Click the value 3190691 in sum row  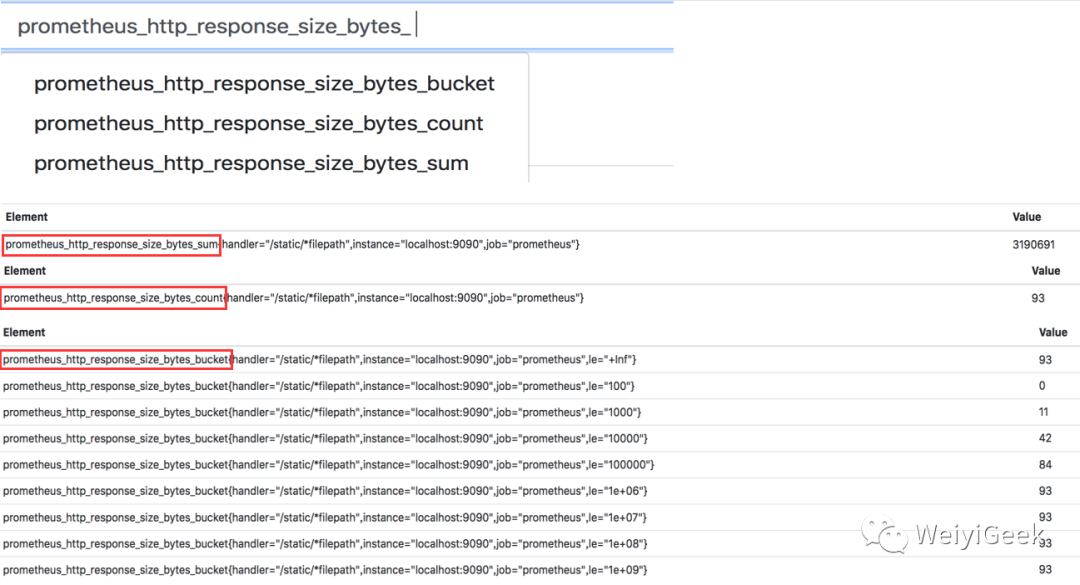click(1033, 244)
